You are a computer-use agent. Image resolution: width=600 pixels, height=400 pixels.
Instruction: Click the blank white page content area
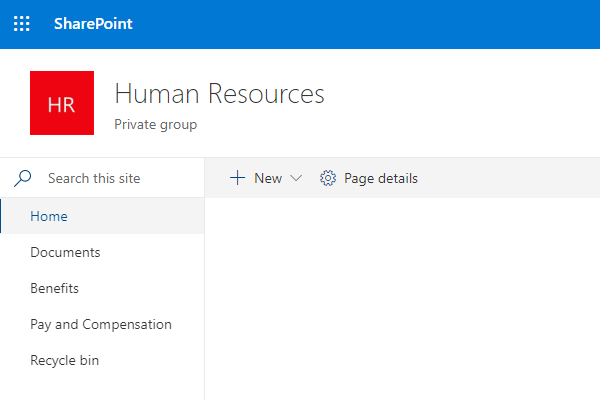(x=400, y=300)
